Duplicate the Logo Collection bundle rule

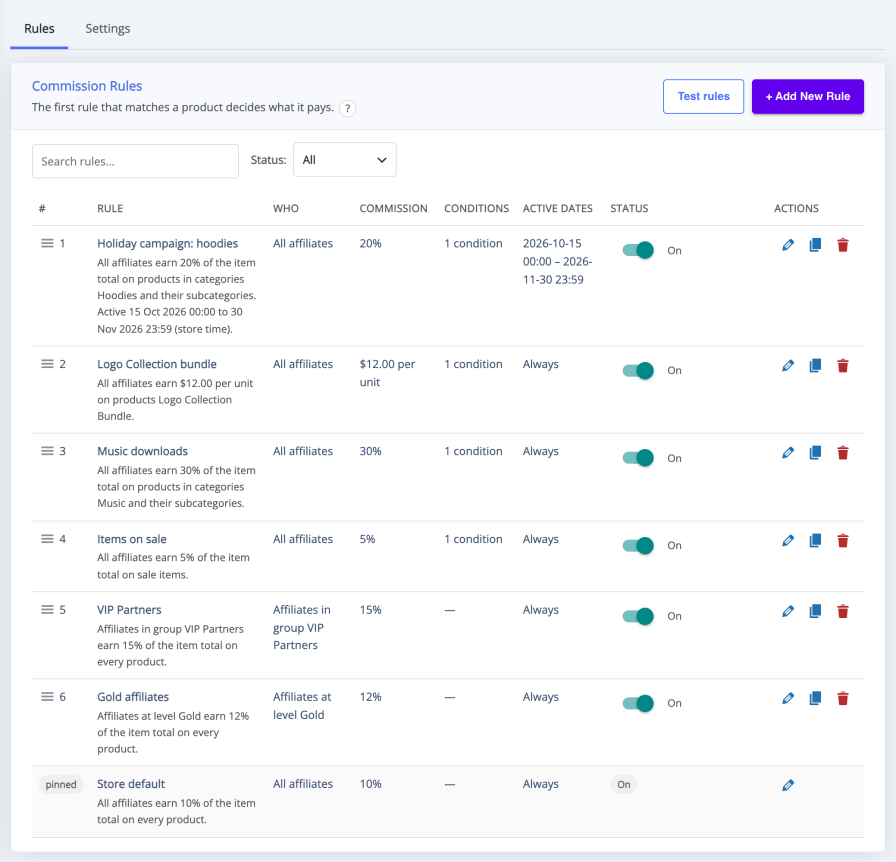point(815,366)
